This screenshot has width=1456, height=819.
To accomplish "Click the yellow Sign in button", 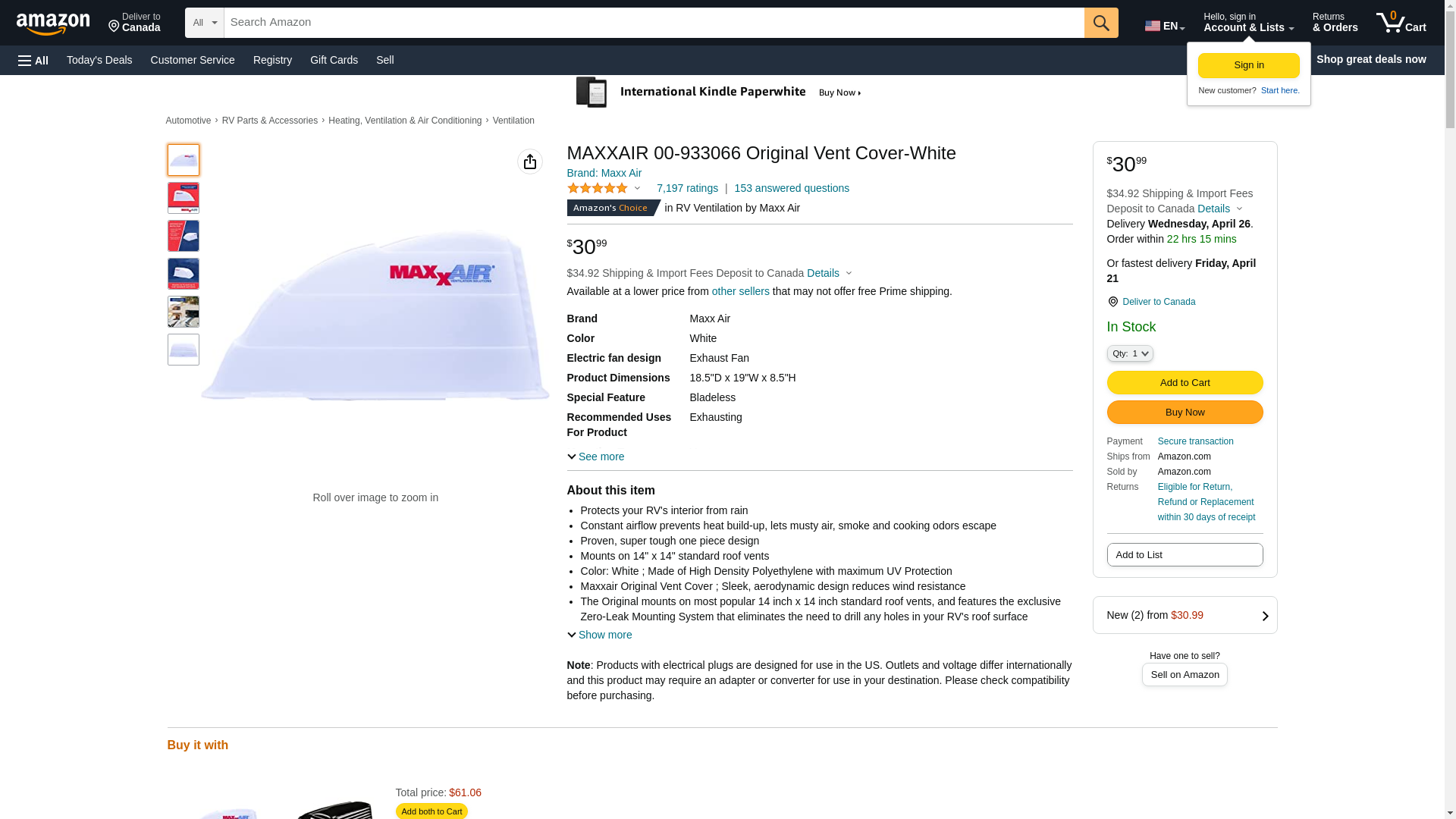I will click(1248, 65).
